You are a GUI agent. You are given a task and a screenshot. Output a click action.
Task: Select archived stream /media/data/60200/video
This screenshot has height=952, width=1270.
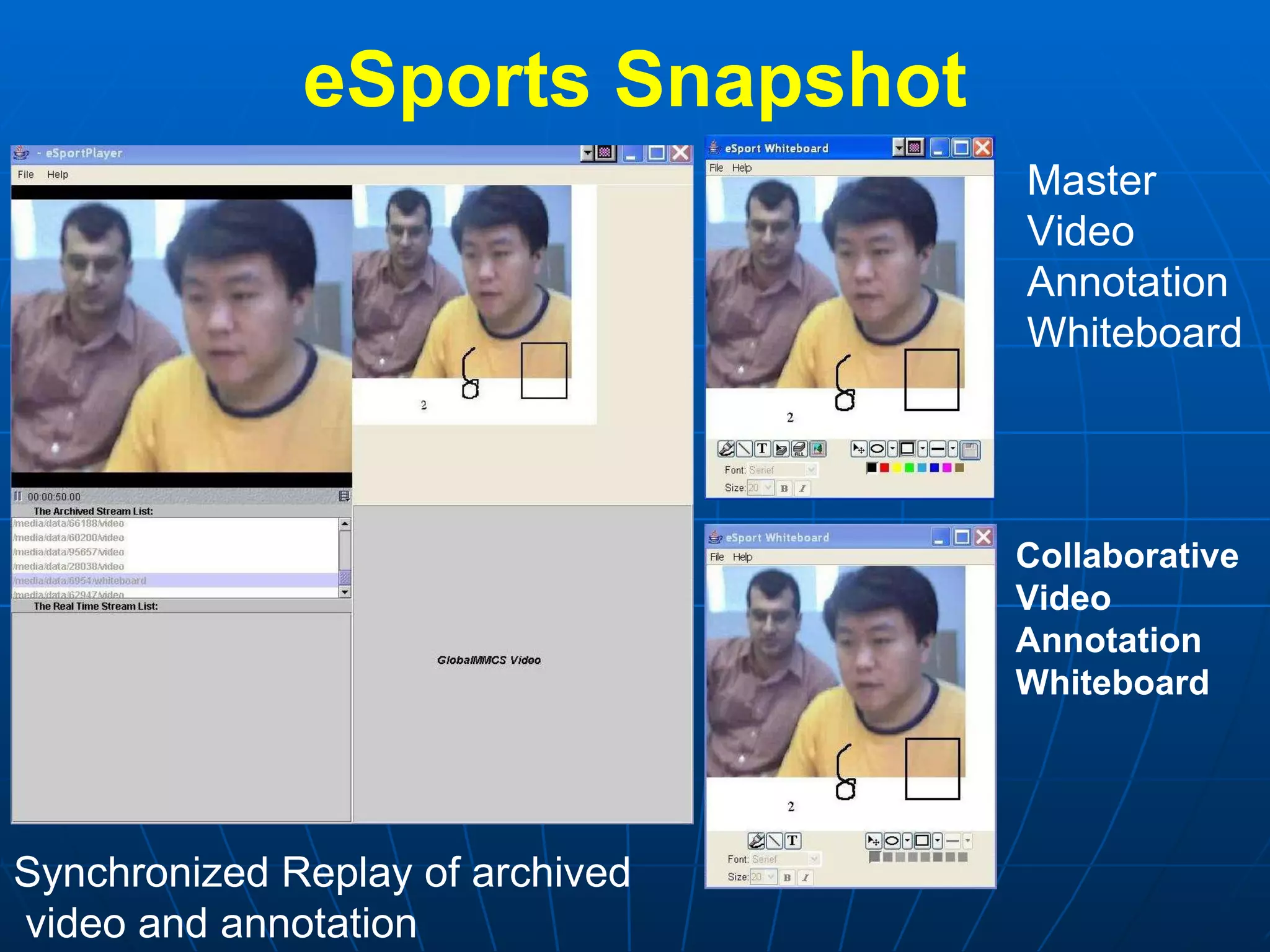pos(175,537)
